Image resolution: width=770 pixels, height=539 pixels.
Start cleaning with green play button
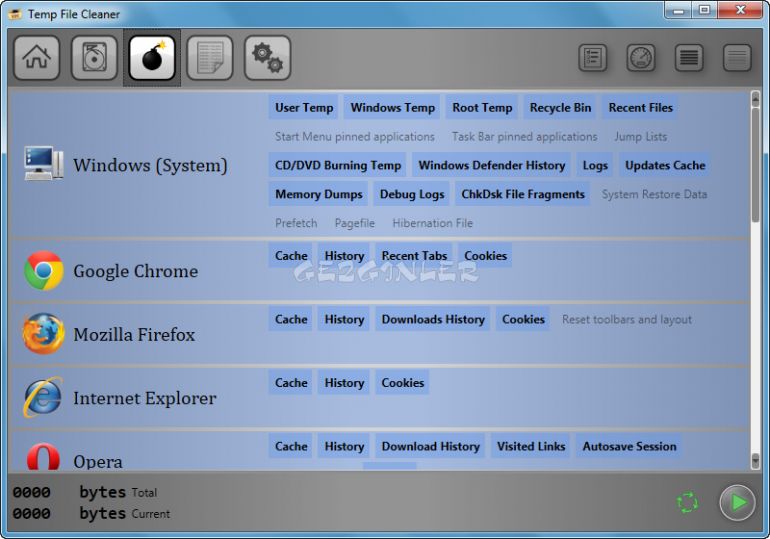(x=738, y=502)
